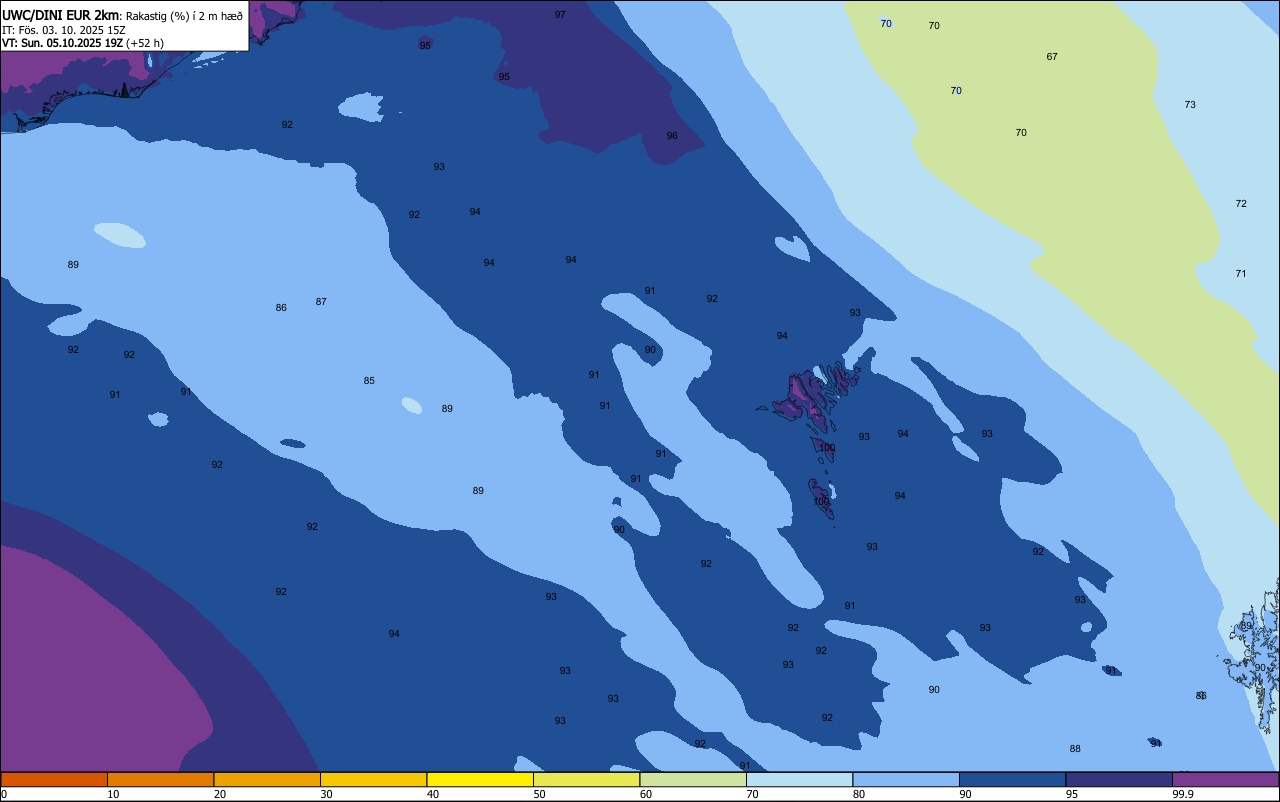
Task: Click the legend tick label 99.9
Action: (1183, 794)
